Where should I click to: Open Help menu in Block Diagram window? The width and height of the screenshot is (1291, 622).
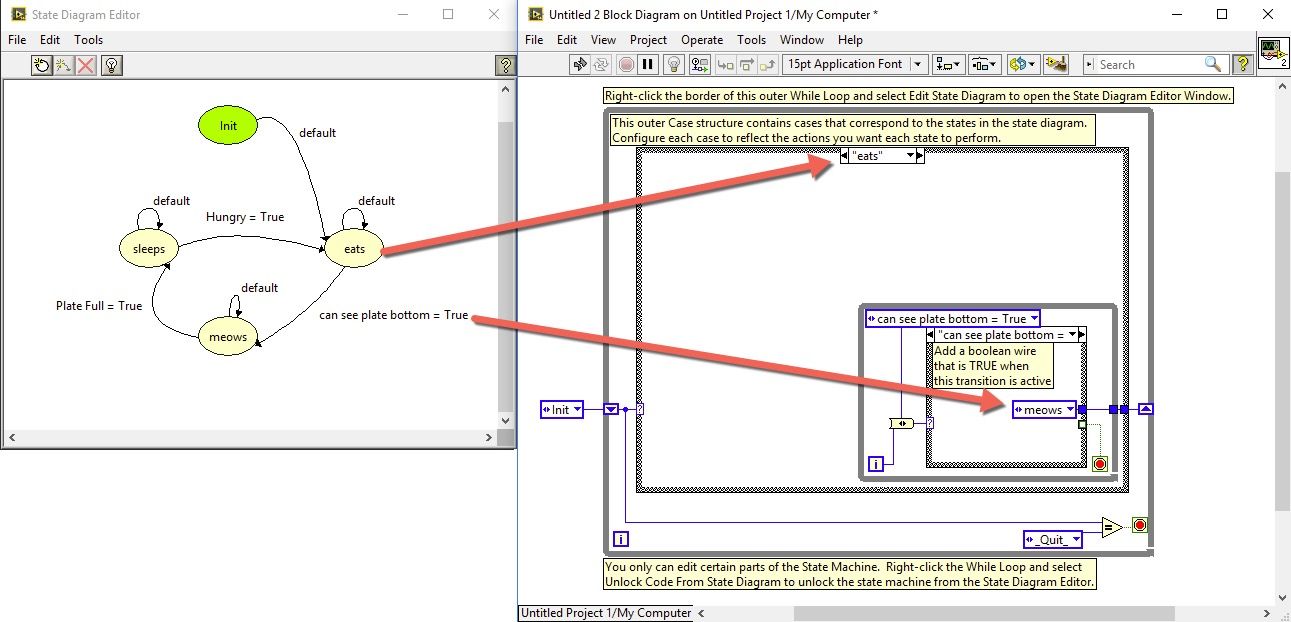850,40
